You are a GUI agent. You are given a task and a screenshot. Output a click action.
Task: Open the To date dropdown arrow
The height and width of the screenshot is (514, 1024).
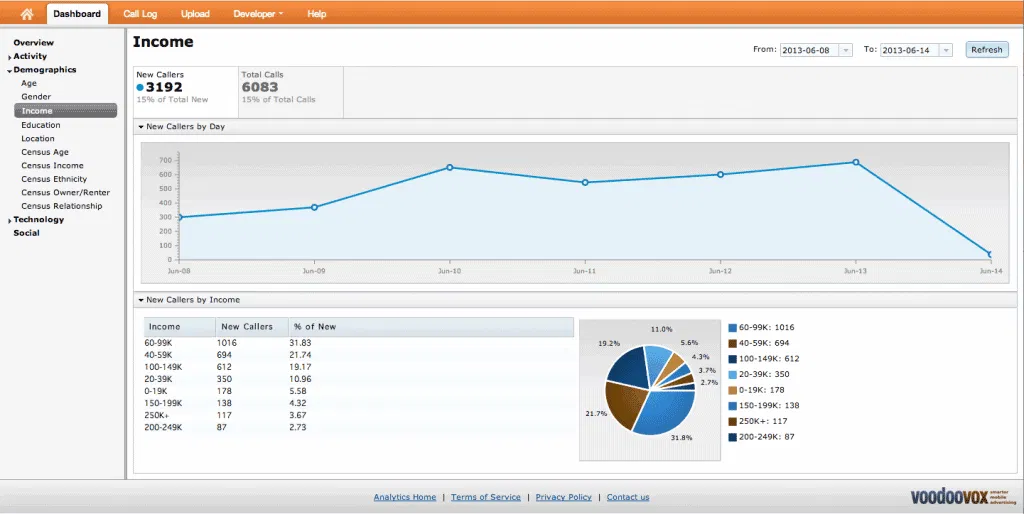[945, 50]
